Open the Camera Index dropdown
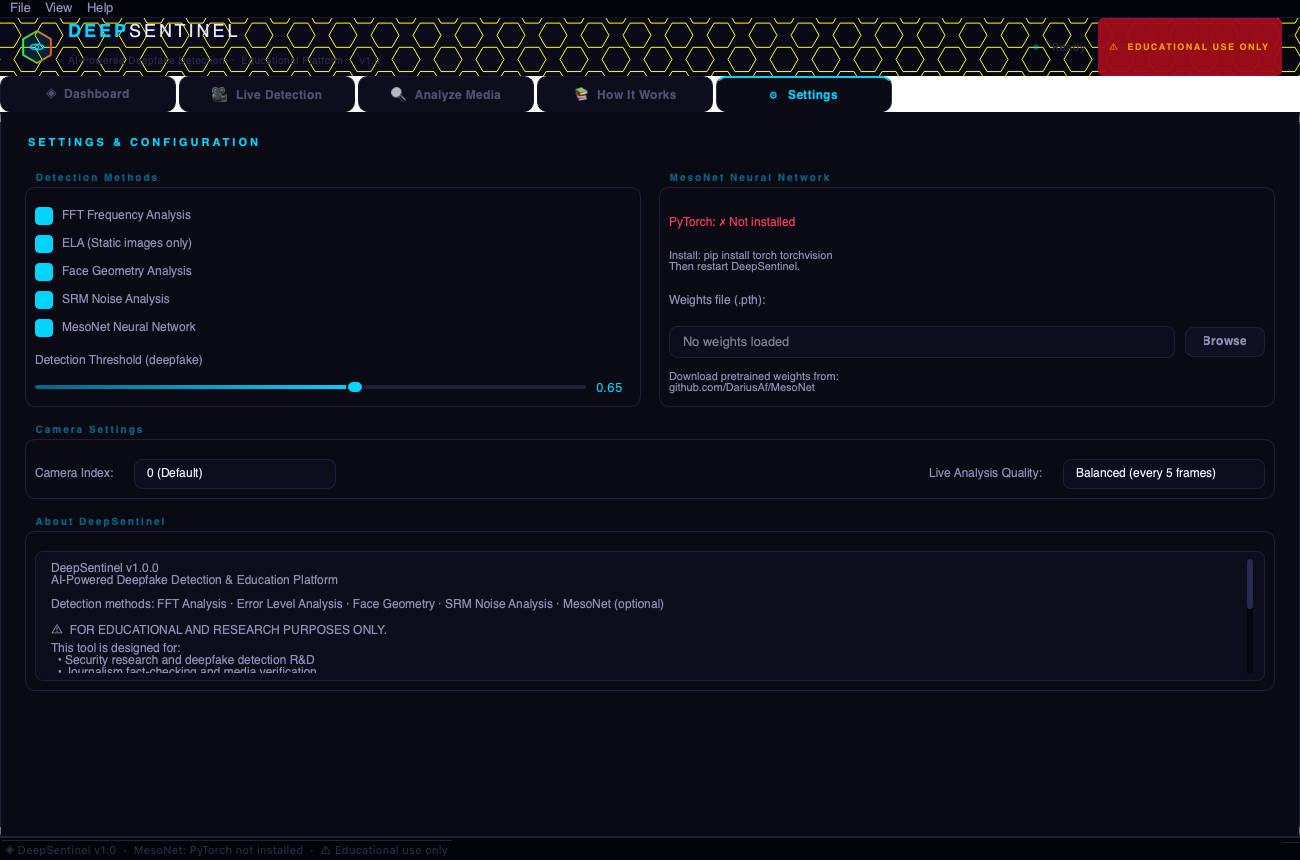 [x=235, y=473]
